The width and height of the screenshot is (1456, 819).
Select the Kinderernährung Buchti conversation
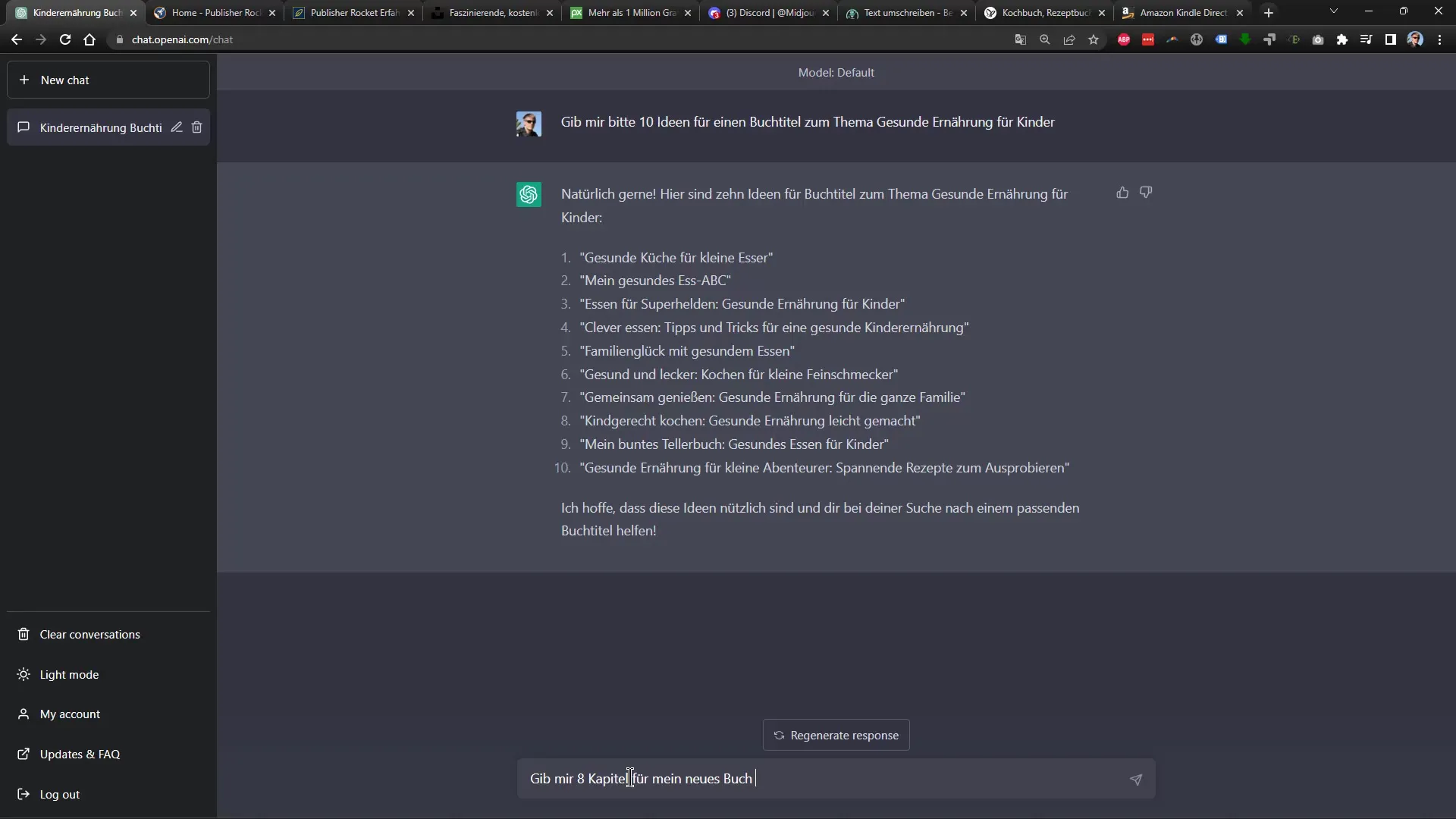100,127
